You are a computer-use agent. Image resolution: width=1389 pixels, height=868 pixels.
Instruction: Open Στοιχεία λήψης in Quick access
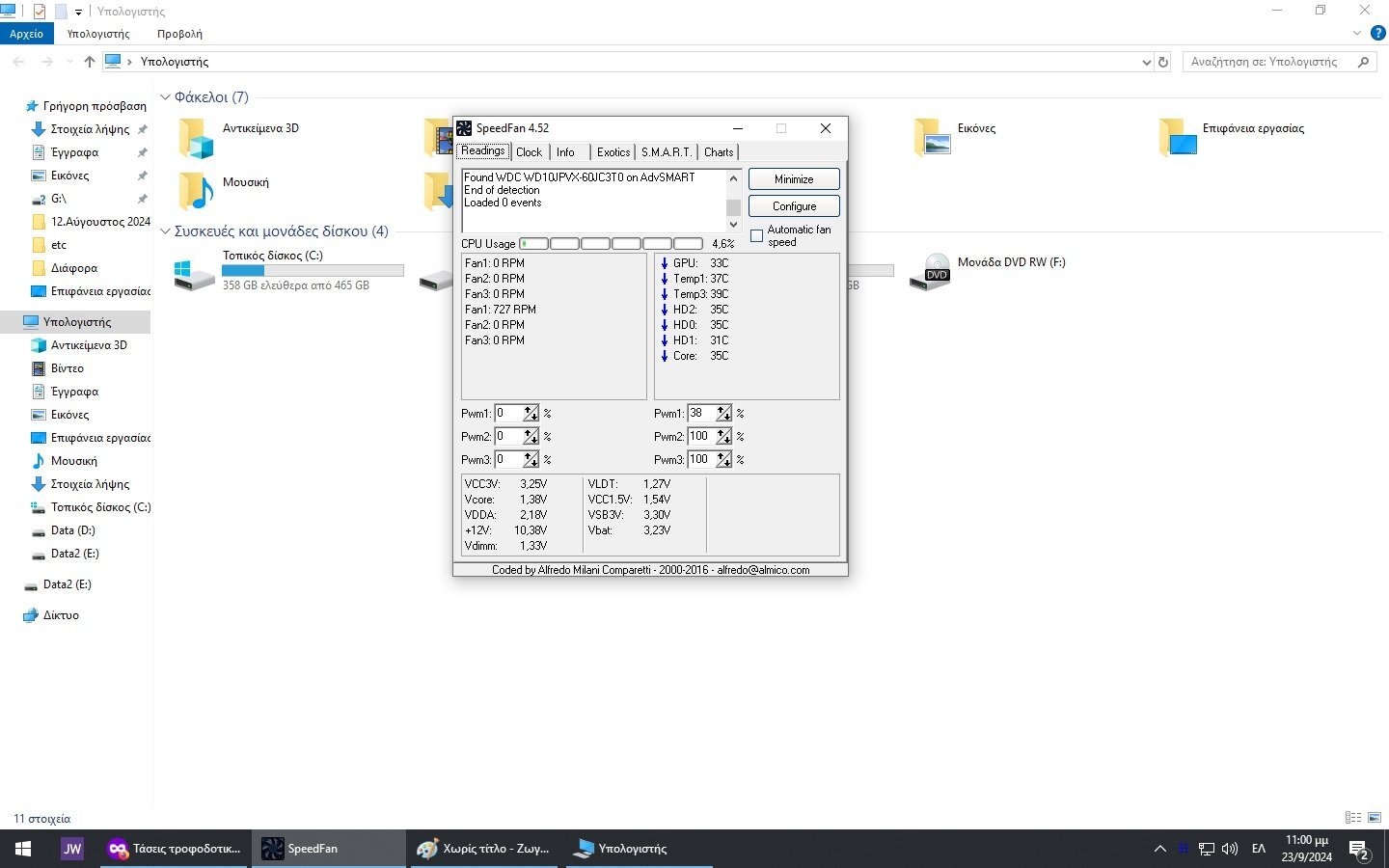[x=90, y=129]
